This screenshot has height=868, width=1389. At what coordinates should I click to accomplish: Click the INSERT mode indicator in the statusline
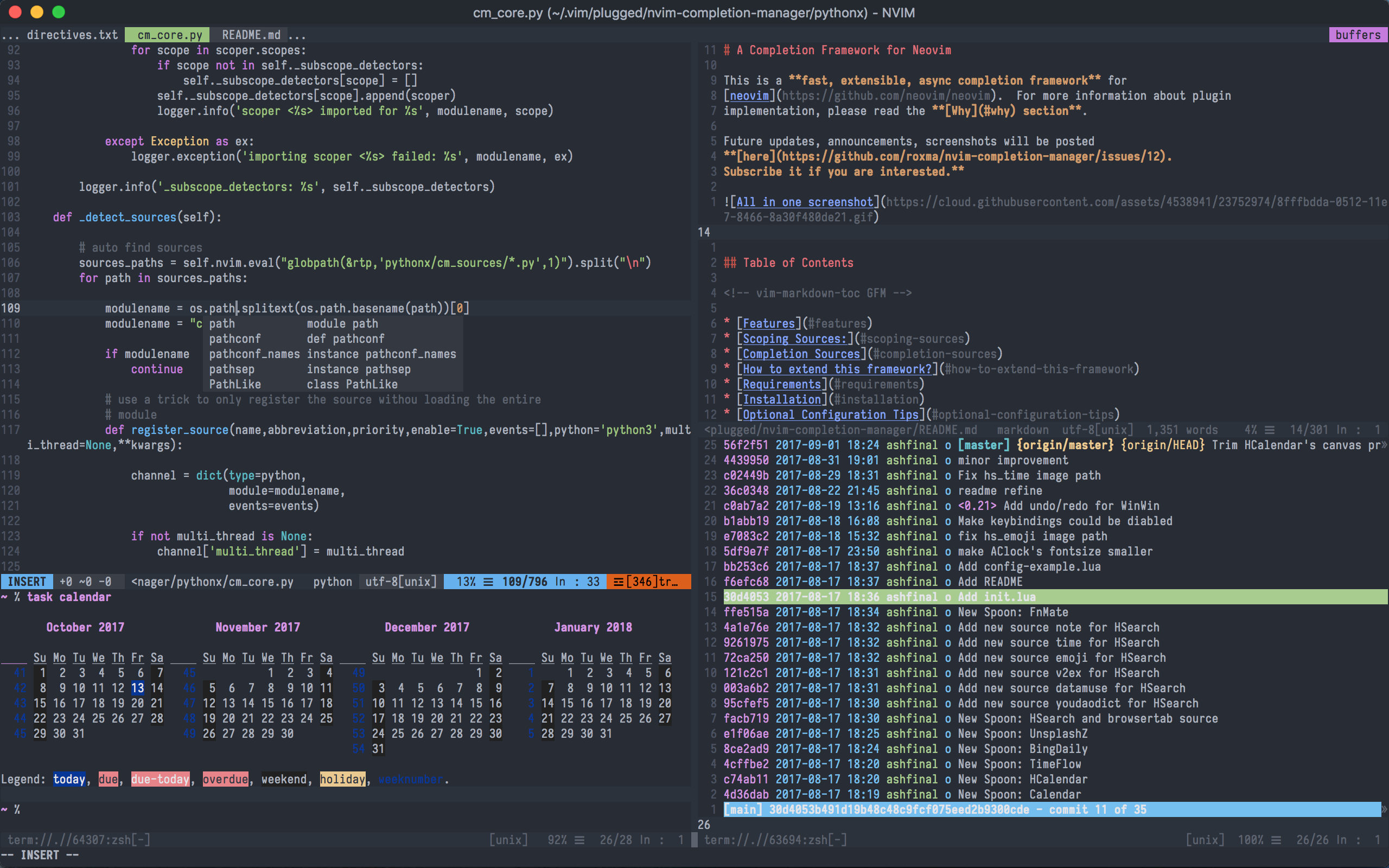pyautogui.click(x=27, y=582)
